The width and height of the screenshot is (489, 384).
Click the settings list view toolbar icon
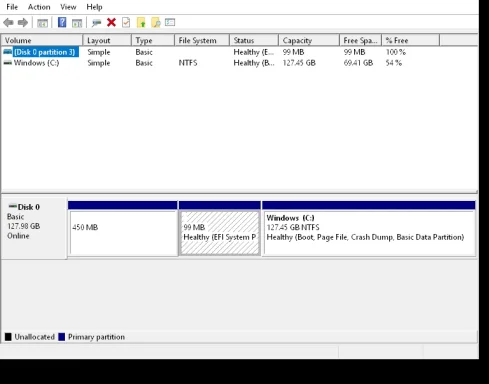coord(170,22)
